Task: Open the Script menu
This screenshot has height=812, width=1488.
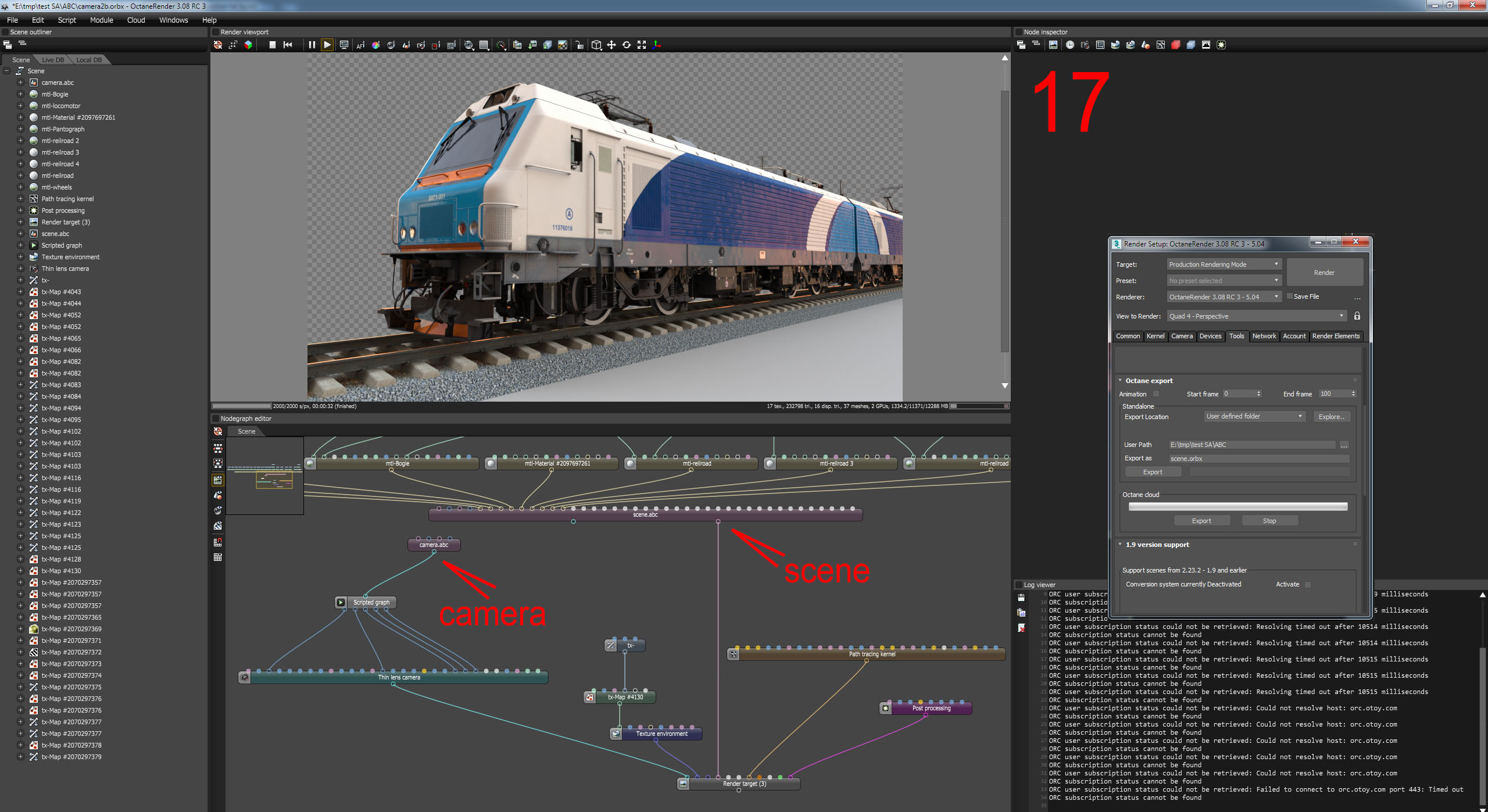Action: 67,20
